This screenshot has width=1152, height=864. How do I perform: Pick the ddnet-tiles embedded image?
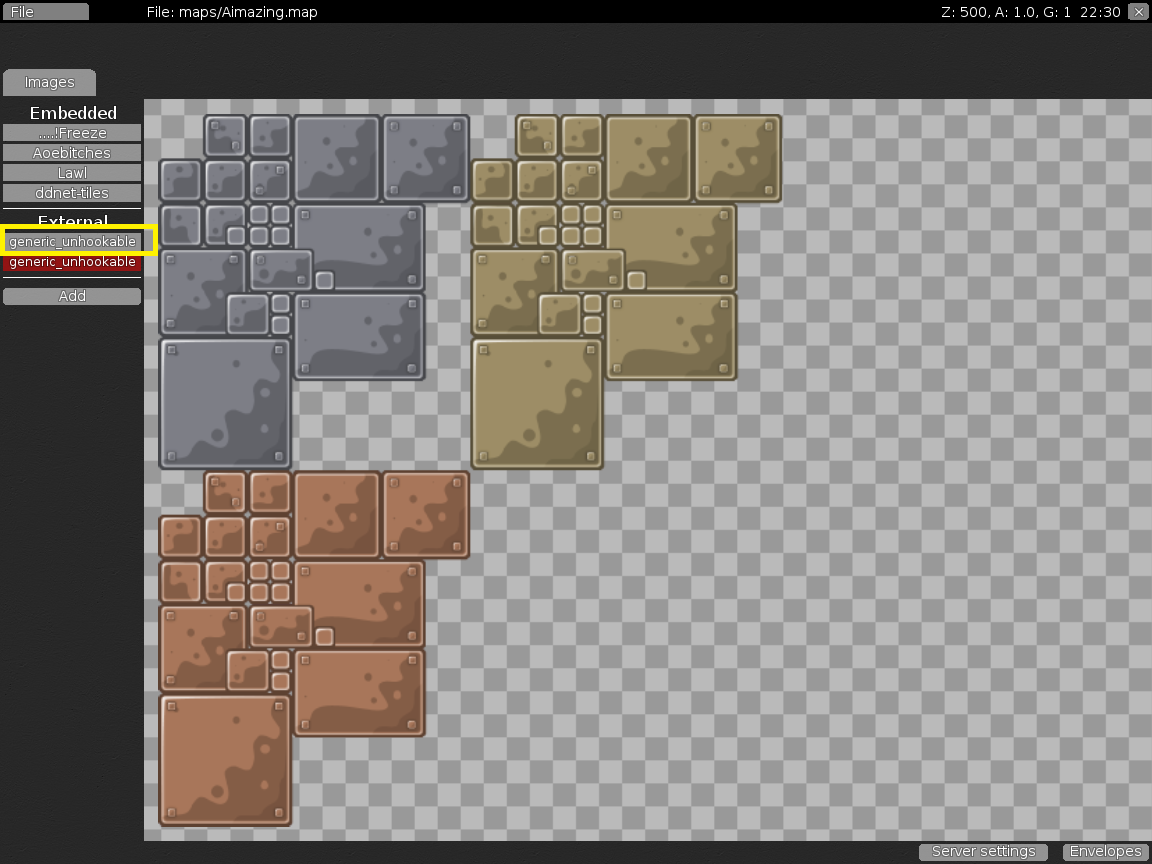(72, 193)
